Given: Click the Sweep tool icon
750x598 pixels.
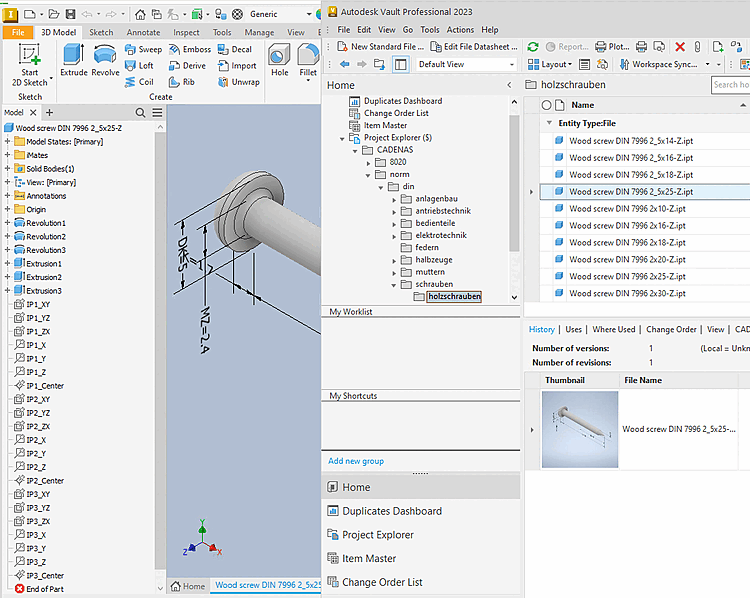Looking at the screenshot, I should pyautogui.click(x=130, y=49).
